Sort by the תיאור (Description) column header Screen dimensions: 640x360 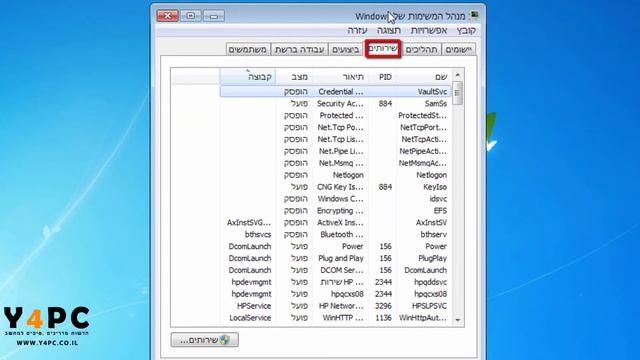tap(341, 77)
